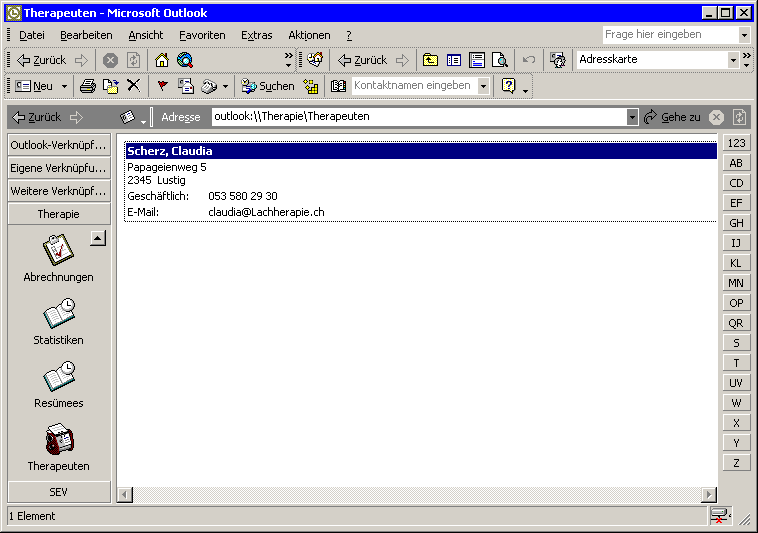Click the Search the Web globe icon
This screenshot has width=758, height=533.
185,60
